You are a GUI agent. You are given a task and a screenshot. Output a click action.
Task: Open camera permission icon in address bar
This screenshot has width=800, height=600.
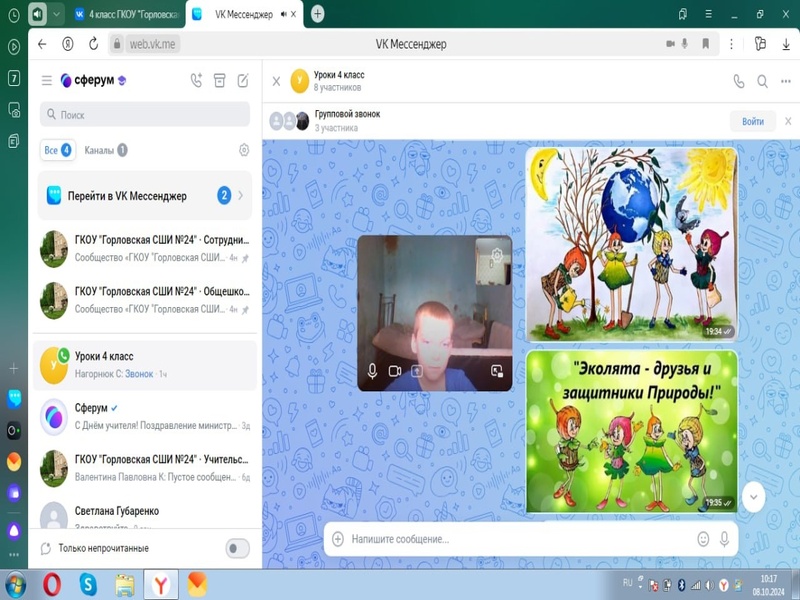tap(670, 44)
